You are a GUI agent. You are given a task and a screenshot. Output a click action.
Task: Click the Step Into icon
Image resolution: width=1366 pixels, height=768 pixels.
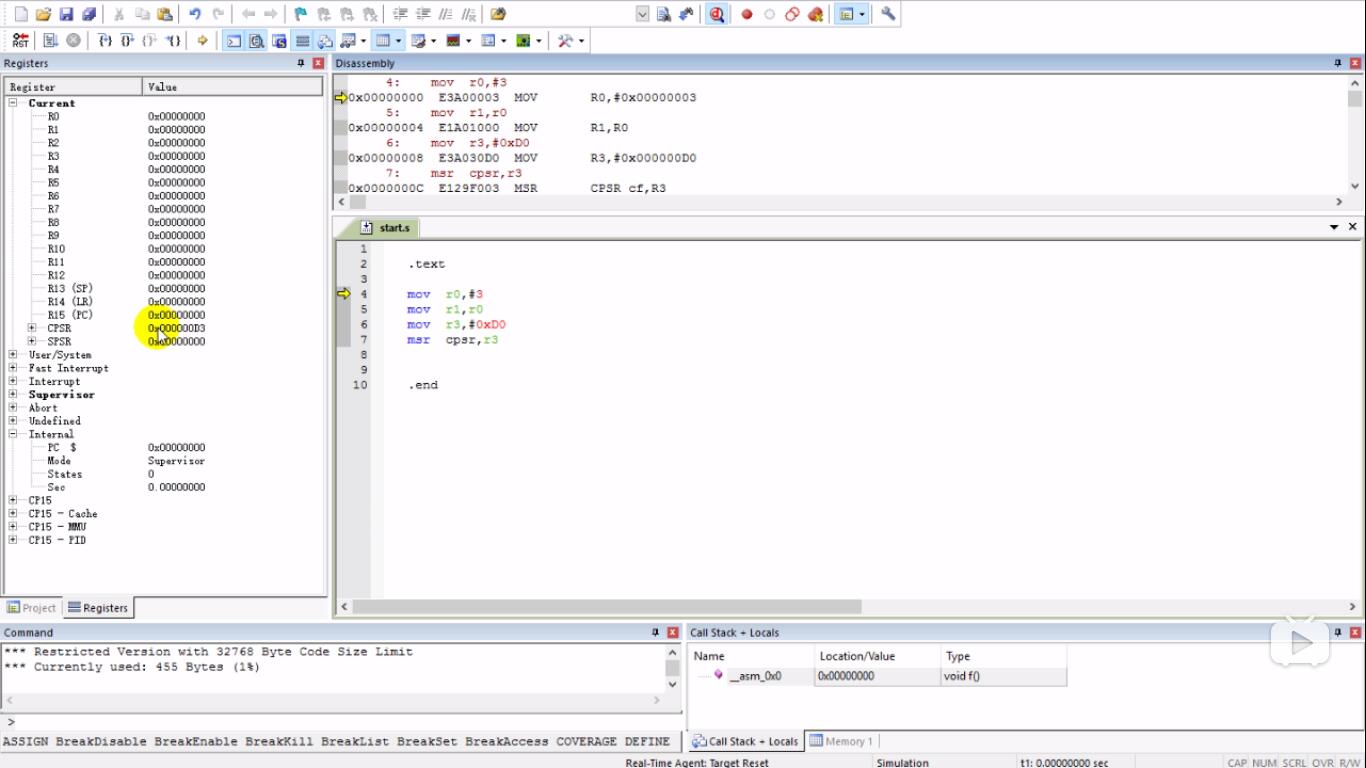104,41
